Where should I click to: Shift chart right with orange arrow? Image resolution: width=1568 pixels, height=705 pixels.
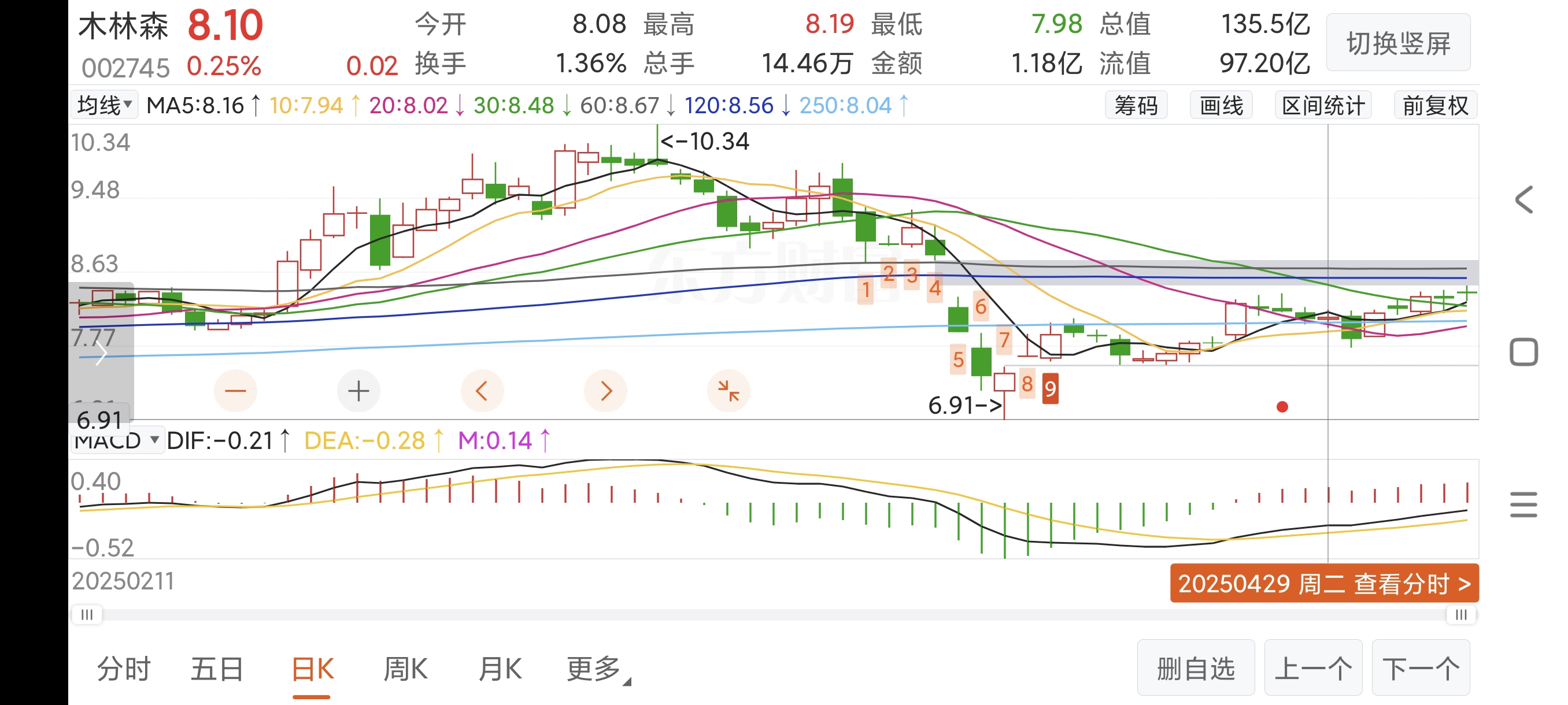point(605,391)
